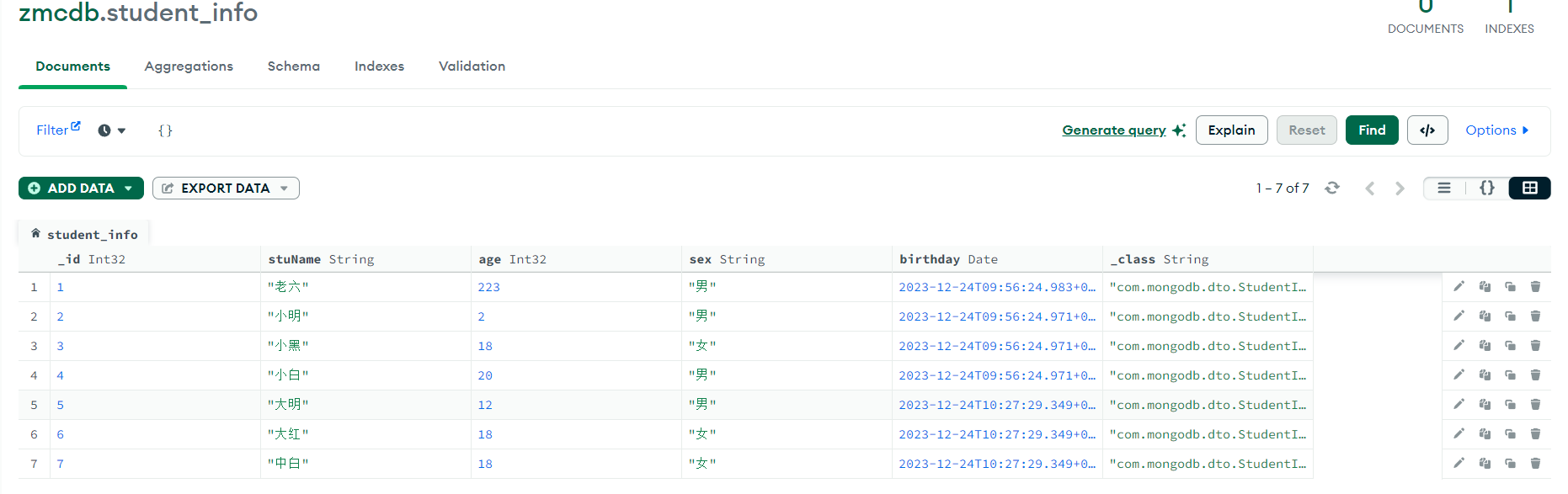Click the Generate query link
The image size is (1568, 494).
coord(1114,130)
